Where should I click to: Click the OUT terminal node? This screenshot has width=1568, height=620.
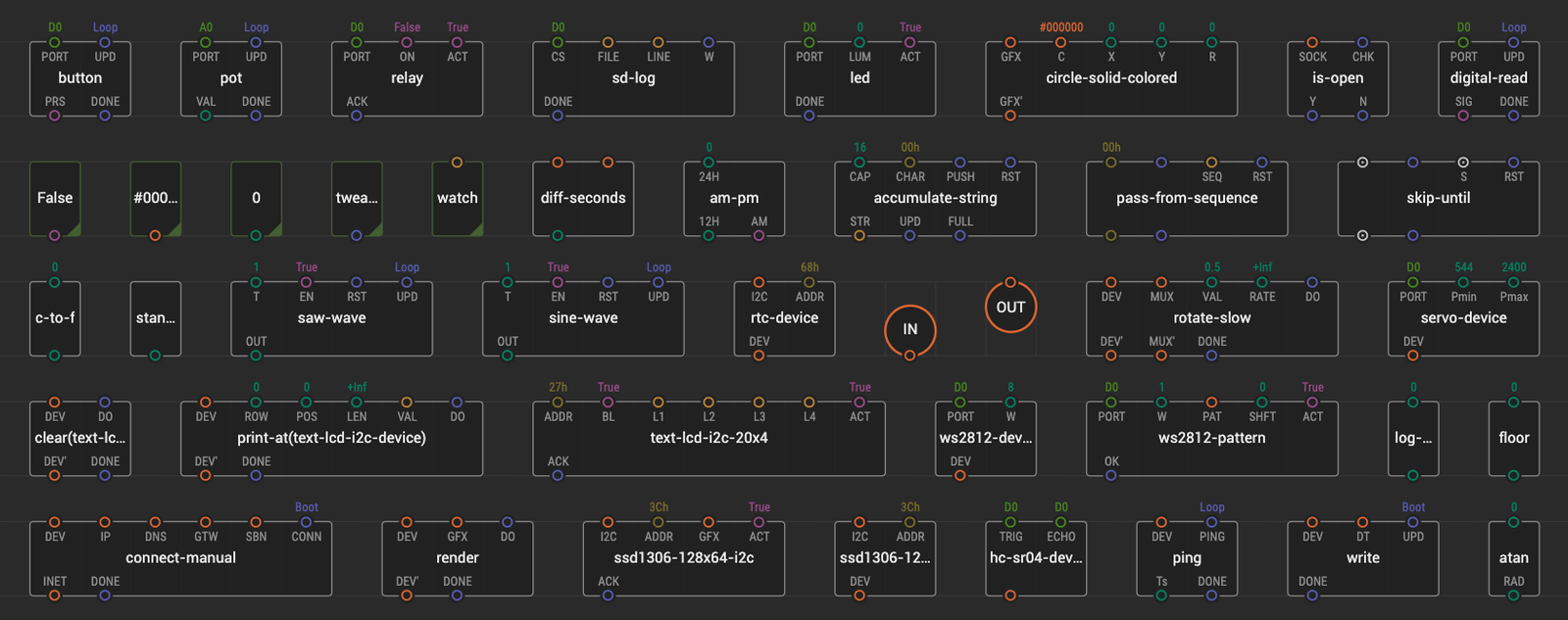point(1010,307)
